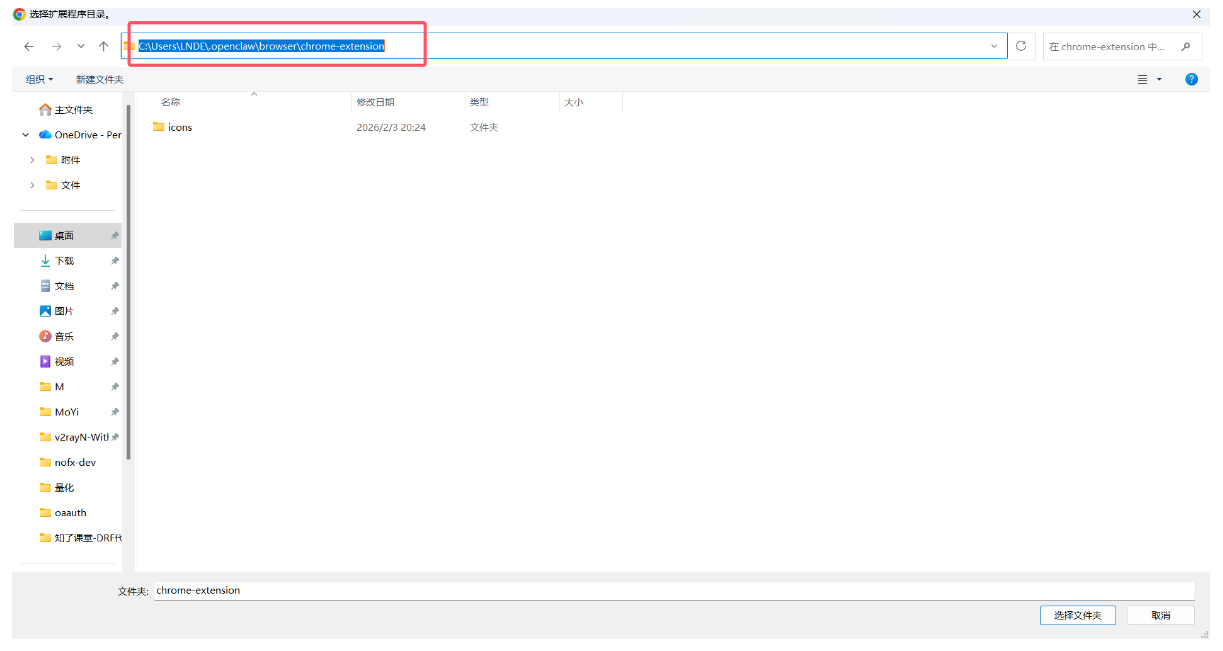This screenshot has height=651, width=1223.
Task: Click pin icon beside MoYi
Action: coord(115,411)
